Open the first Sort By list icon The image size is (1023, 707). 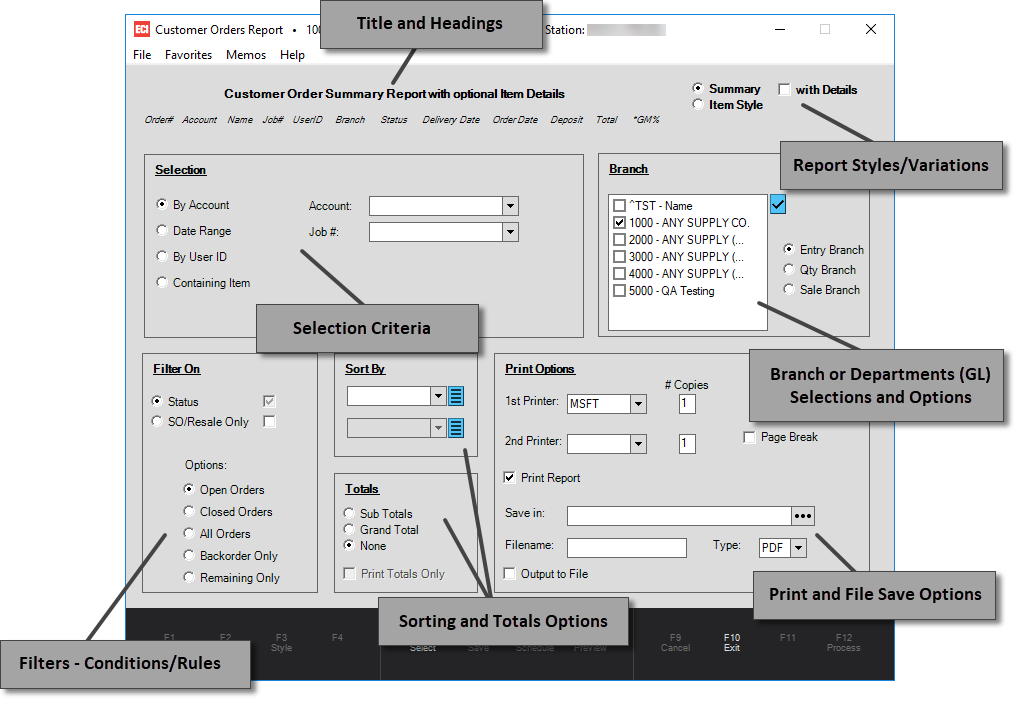point(456,396)
